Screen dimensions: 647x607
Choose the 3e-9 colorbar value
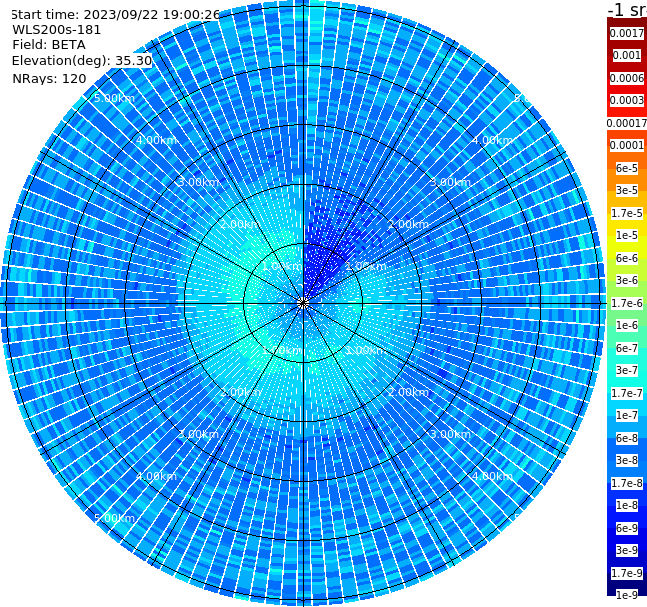627,550
